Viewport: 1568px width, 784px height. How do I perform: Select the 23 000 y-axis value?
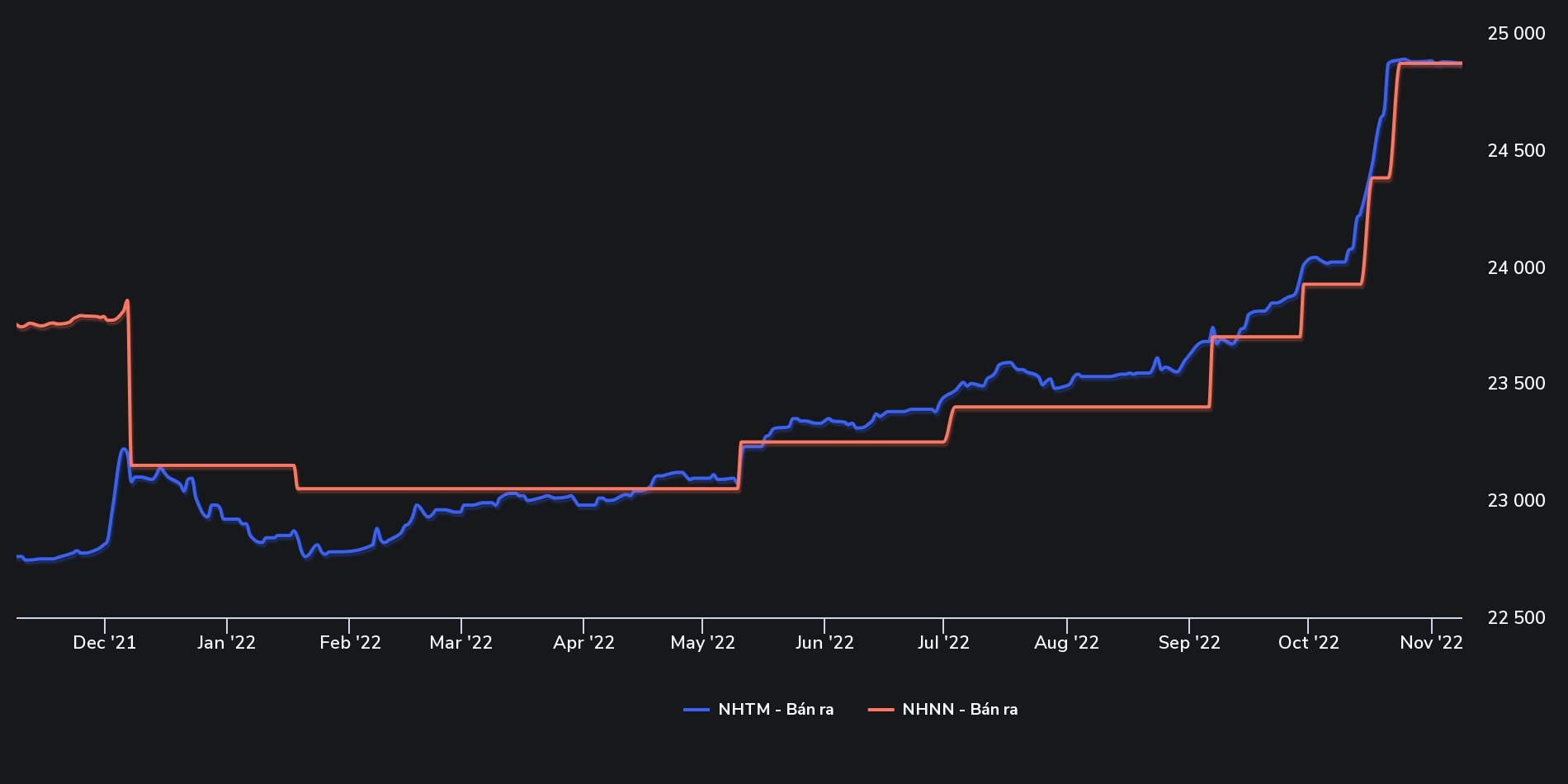click(x=1516, y=501)
